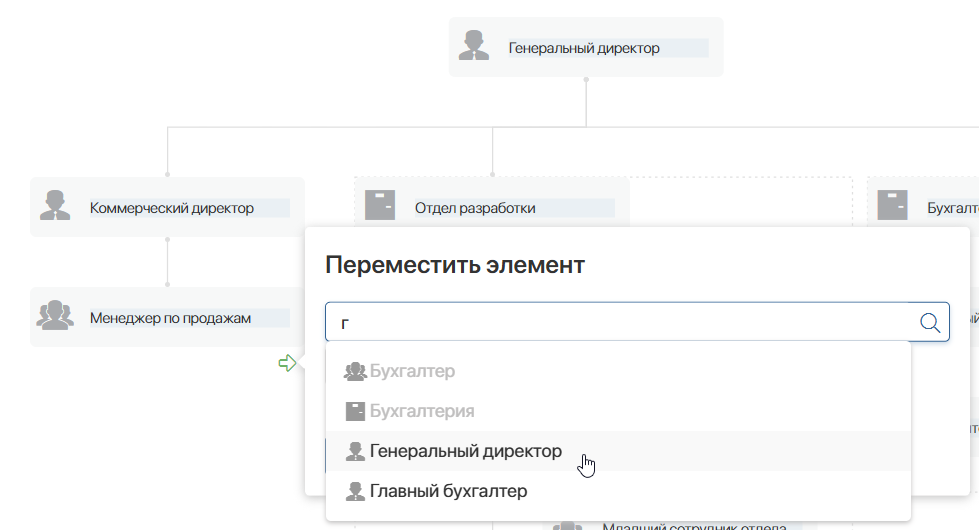Screen dimensions: 979x530
Task: Click the department icon of 'Отдел разработки'
Action: [x=380, y=205]
